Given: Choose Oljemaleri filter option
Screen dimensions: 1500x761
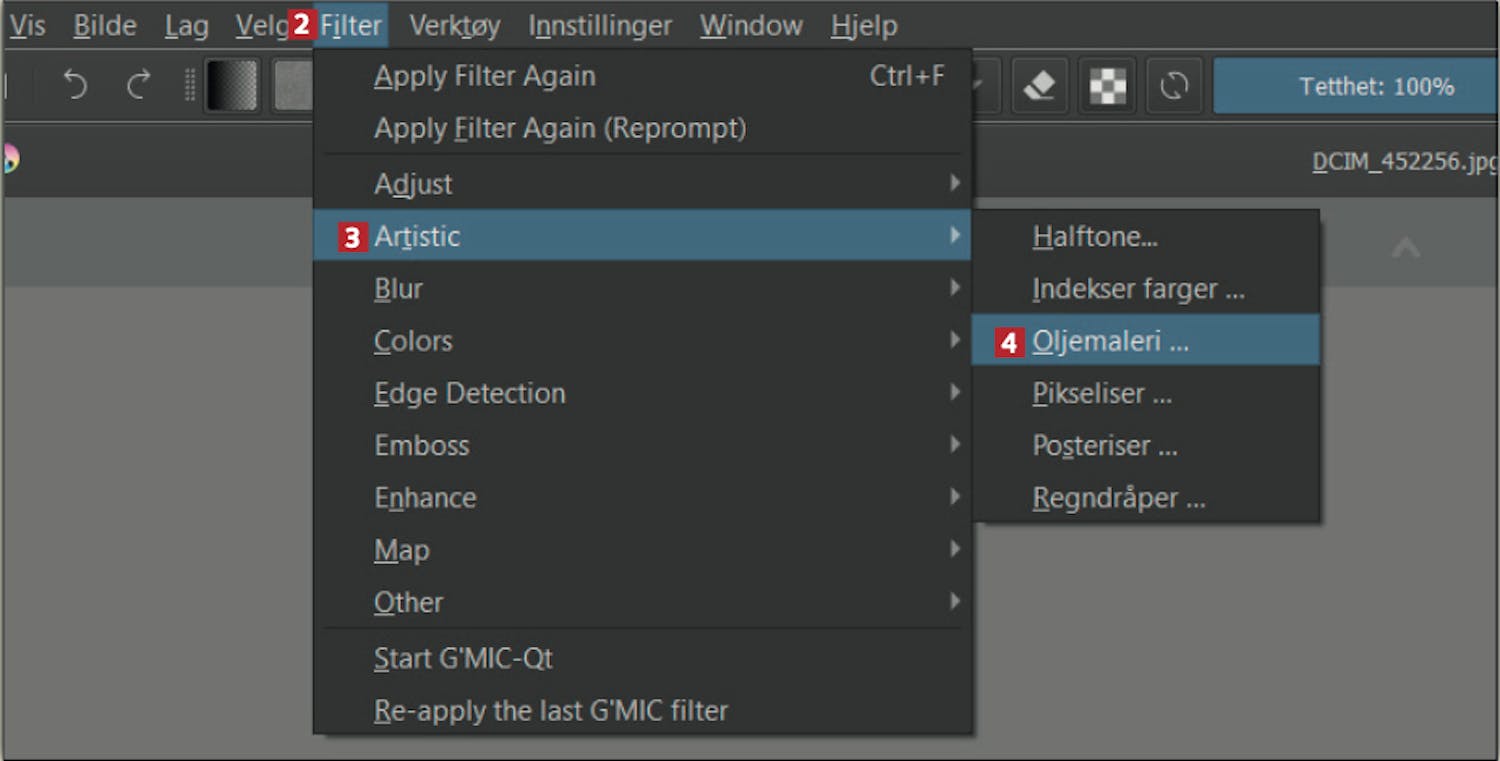Looking at the screenshot, I should [x=1146, y=341].
